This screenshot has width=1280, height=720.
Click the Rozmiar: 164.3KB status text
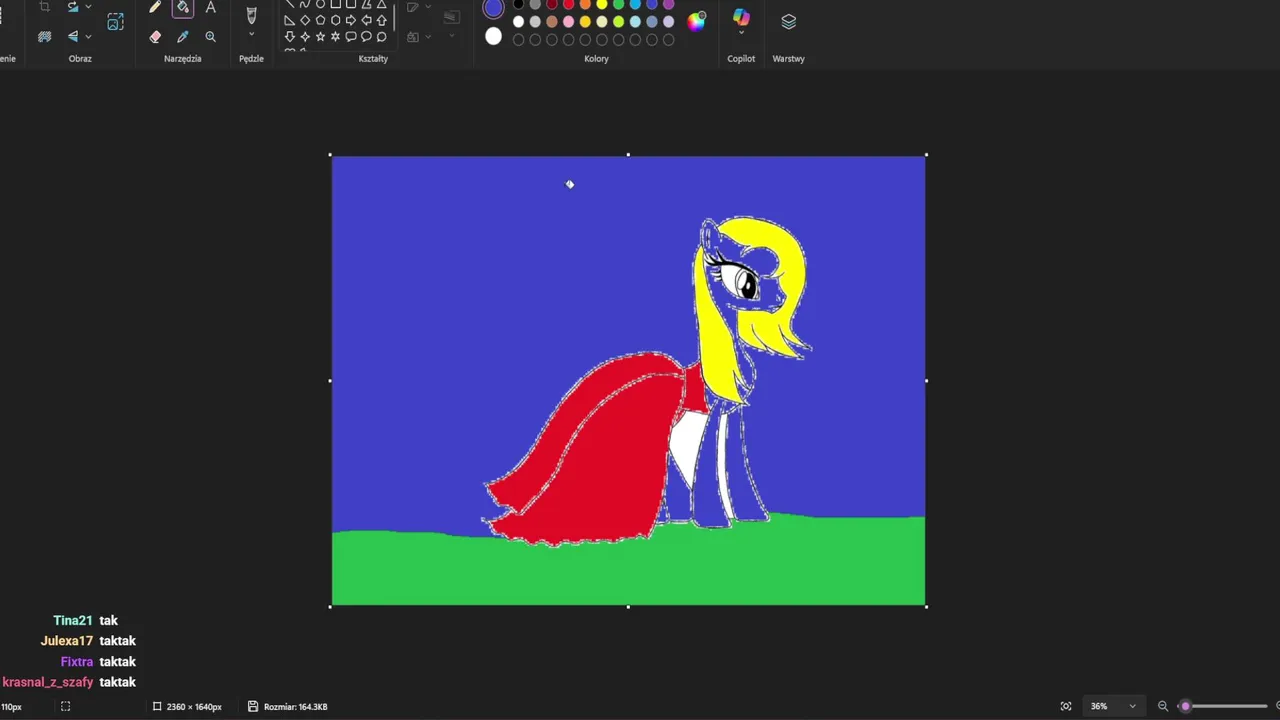[295, 706]
